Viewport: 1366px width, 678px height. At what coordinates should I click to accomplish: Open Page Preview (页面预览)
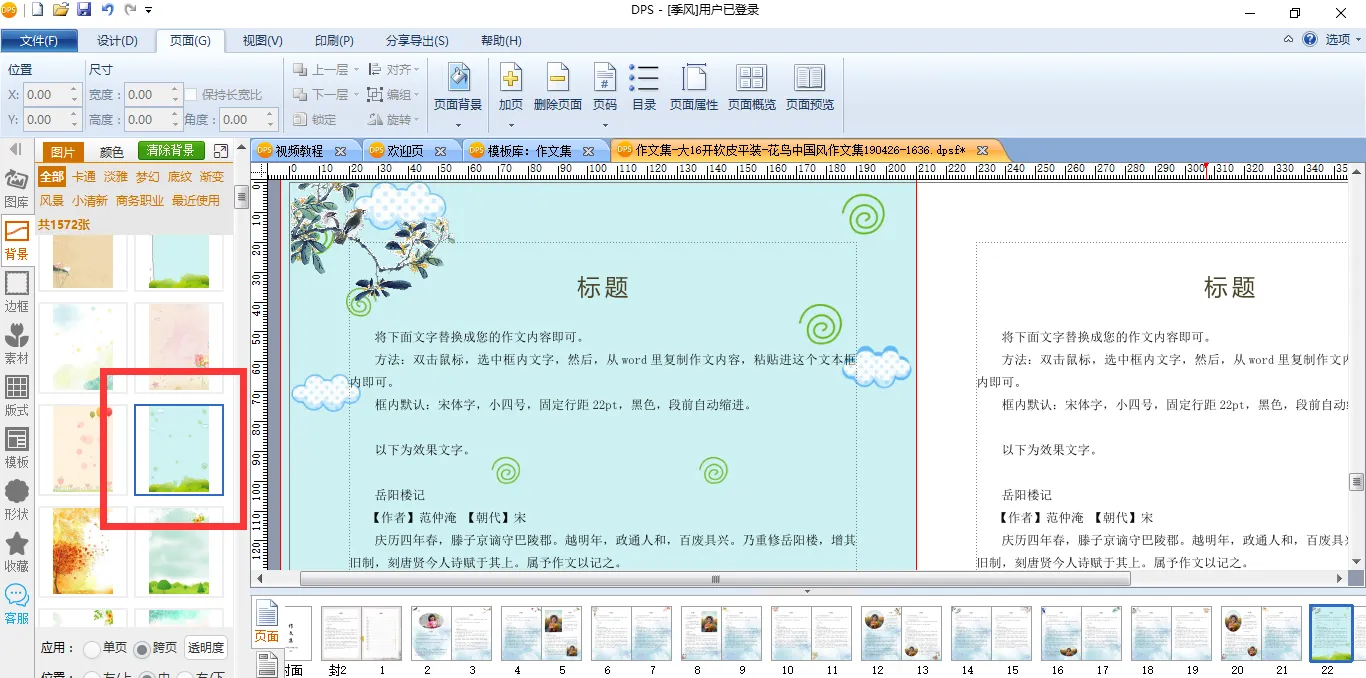tap(809, 79)
